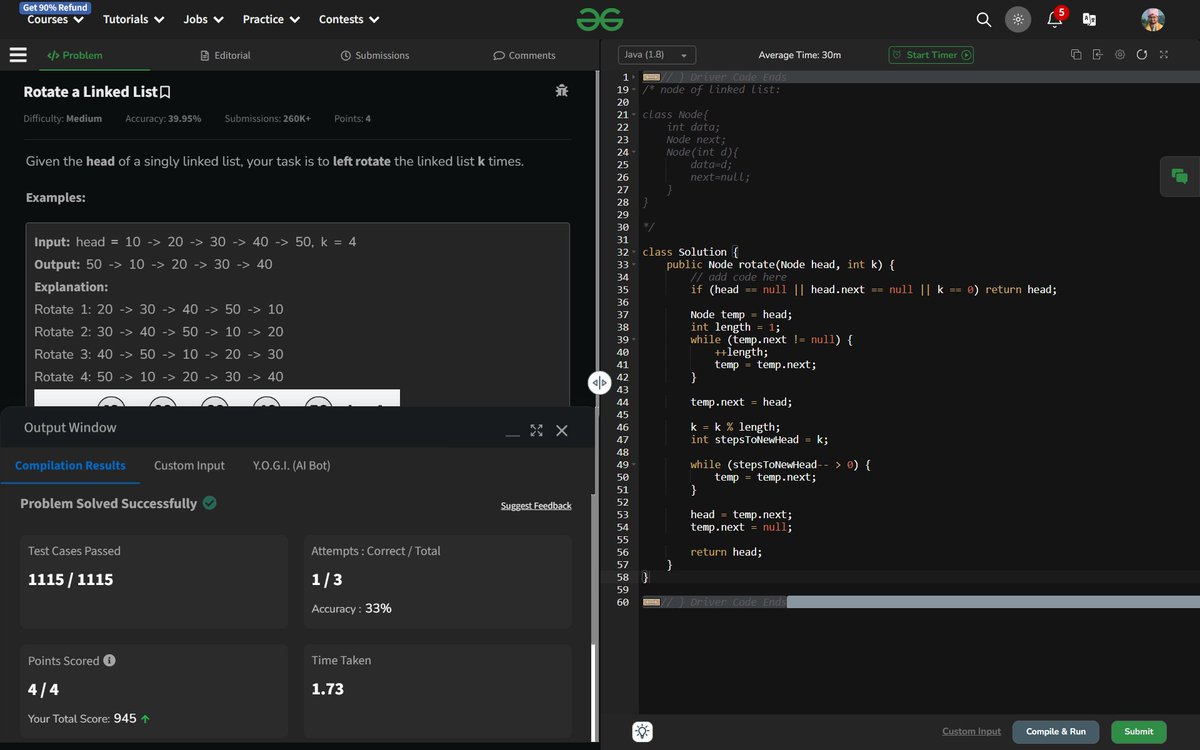Submit the solution
The height and width of the screenshot is (750, 1200).
1138,731
